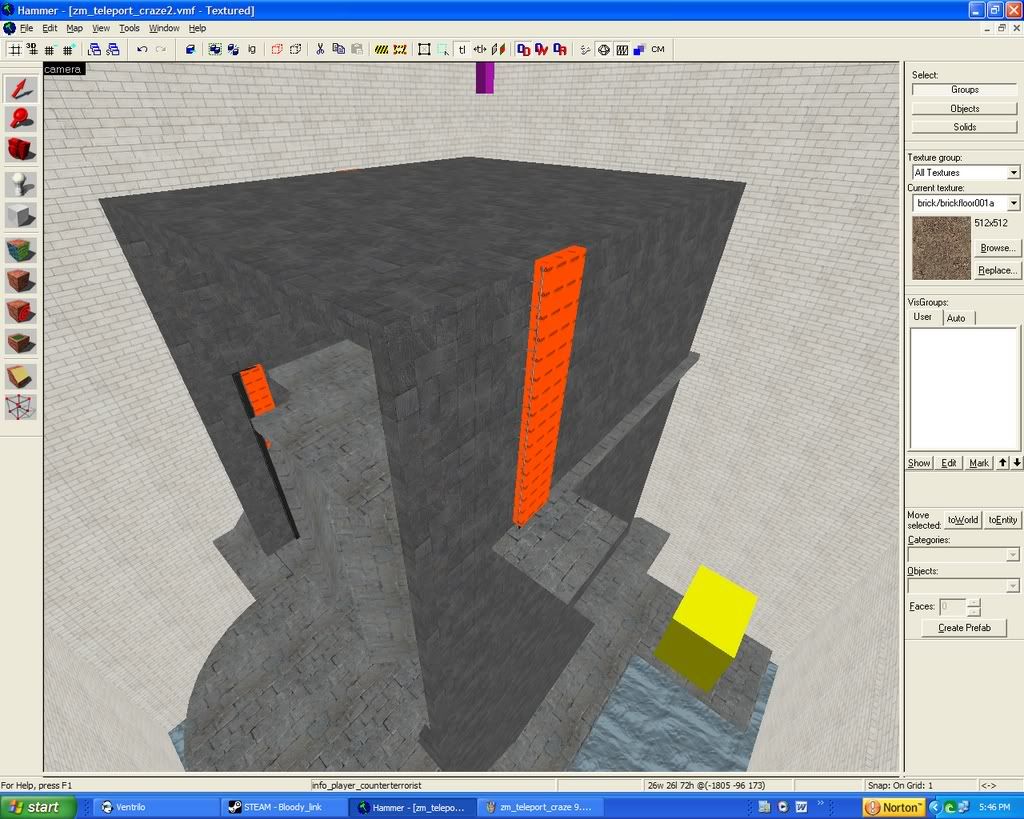The image size is (1024, 819).
Task: Toggle Groups selection mode
Action: [964, 90]
